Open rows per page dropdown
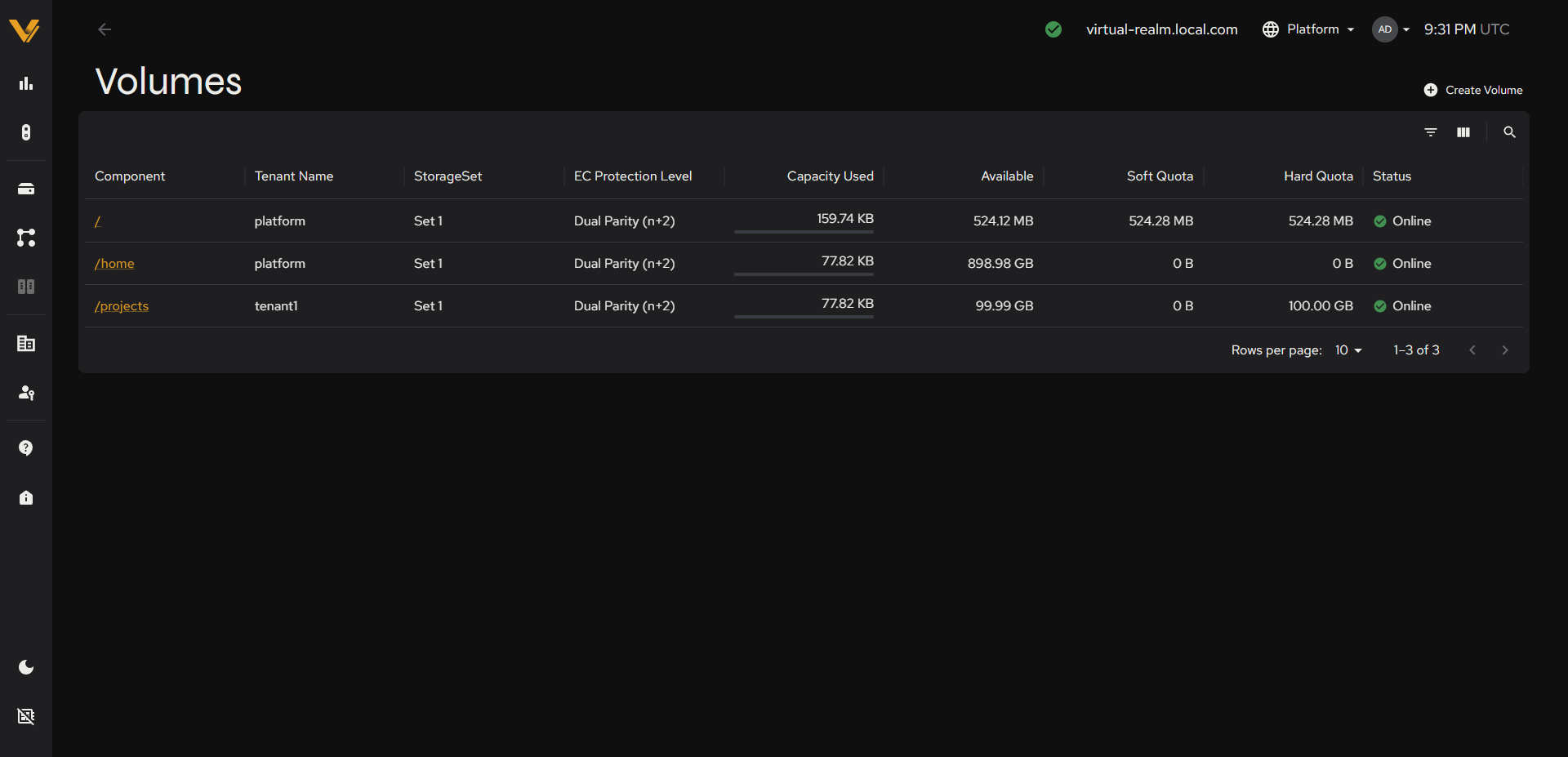Viewport: 1568px width, 757px height. point(1348,350)
